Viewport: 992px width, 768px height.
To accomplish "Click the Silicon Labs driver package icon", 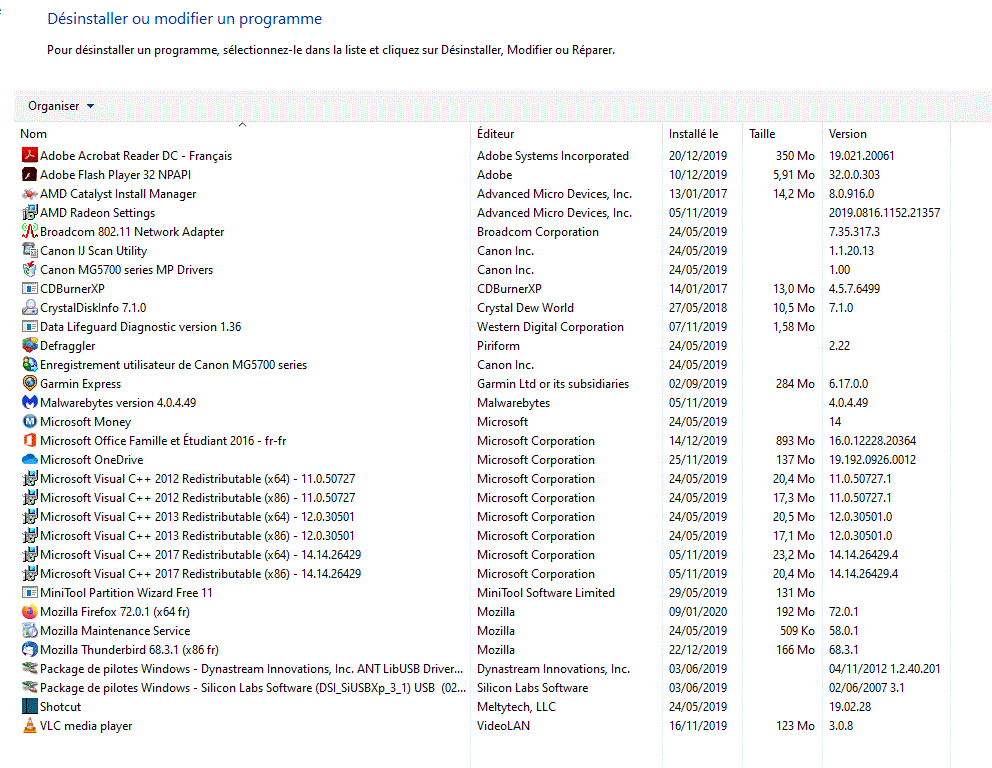I will (30, 687).
